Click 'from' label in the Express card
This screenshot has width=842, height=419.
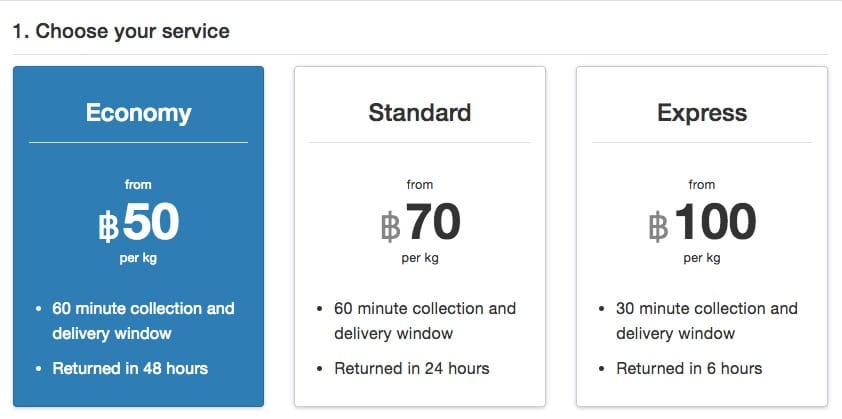(701, 184)
